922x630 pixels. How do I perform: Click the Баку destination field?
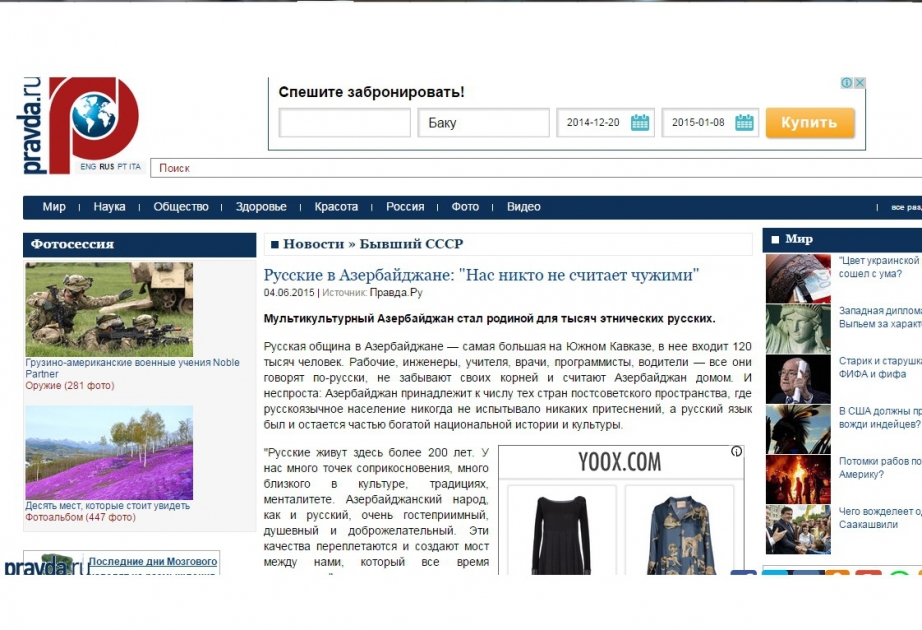pos(483,122)
